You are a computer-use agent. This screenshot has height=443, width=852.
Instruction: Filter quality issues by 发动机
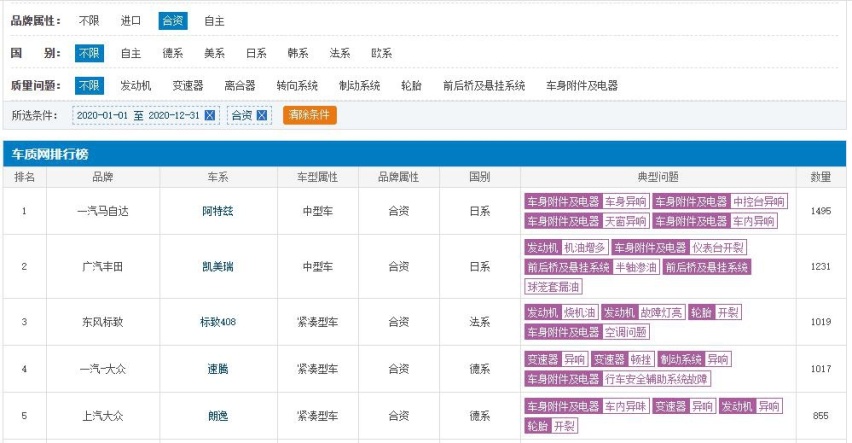[x=136, y=85]
